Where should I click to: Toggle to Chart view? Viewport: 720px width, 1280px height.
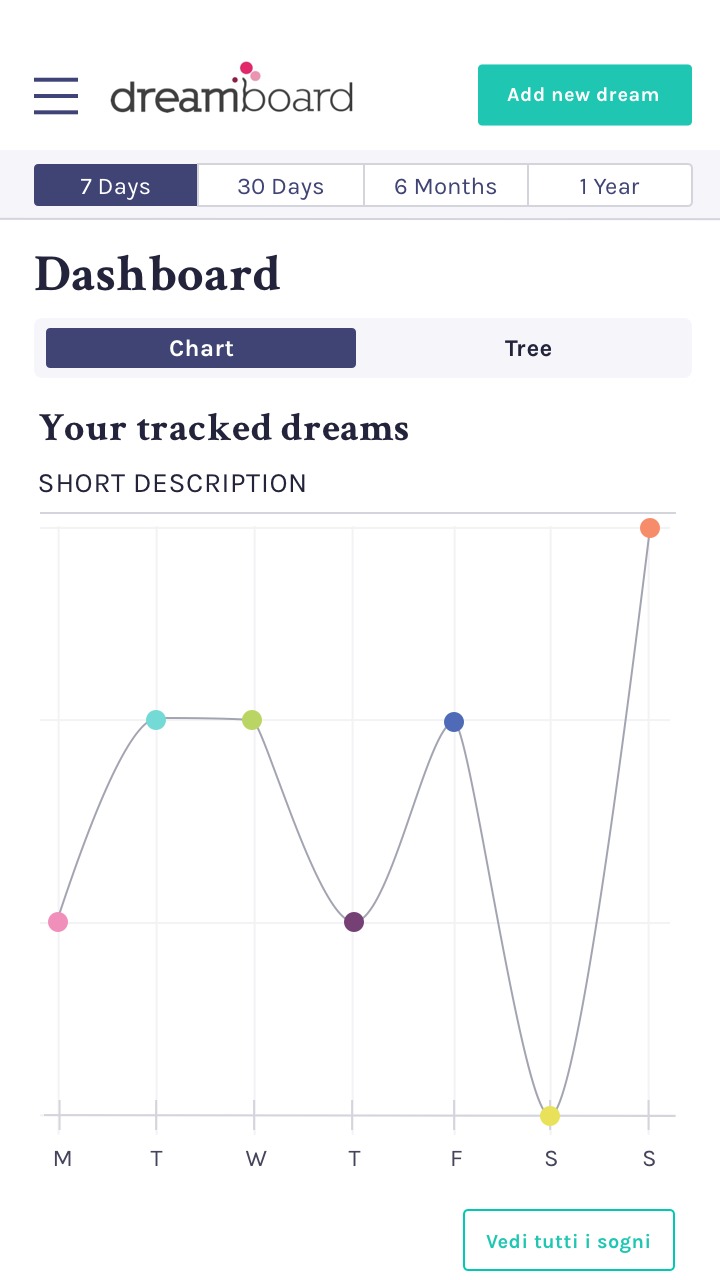pyautogui.click(x=201, y=348)
